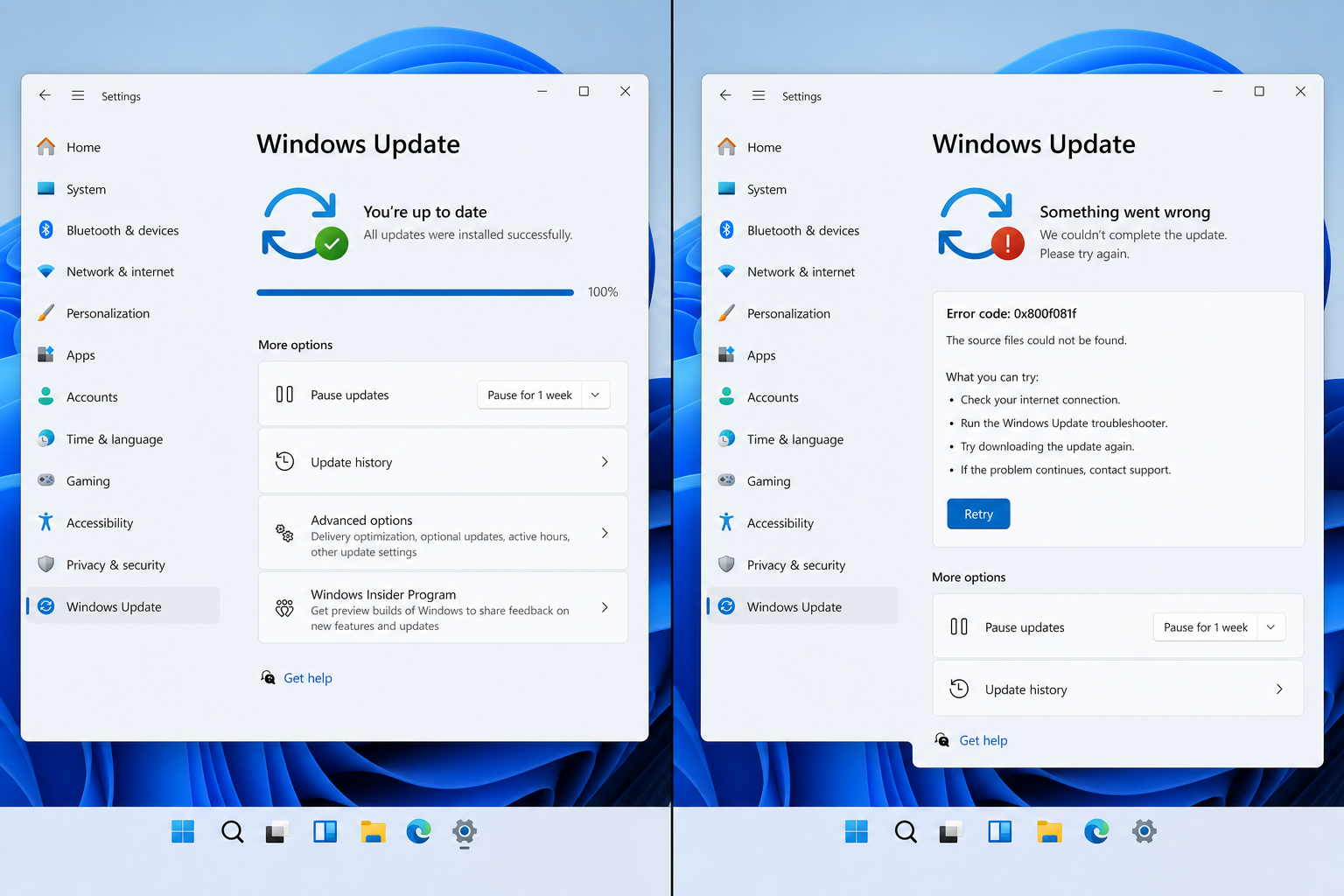The height and width of the screenshot is (896, 1344).
Task: Click the Advanced options gears icon
Action: click(284, 533)
